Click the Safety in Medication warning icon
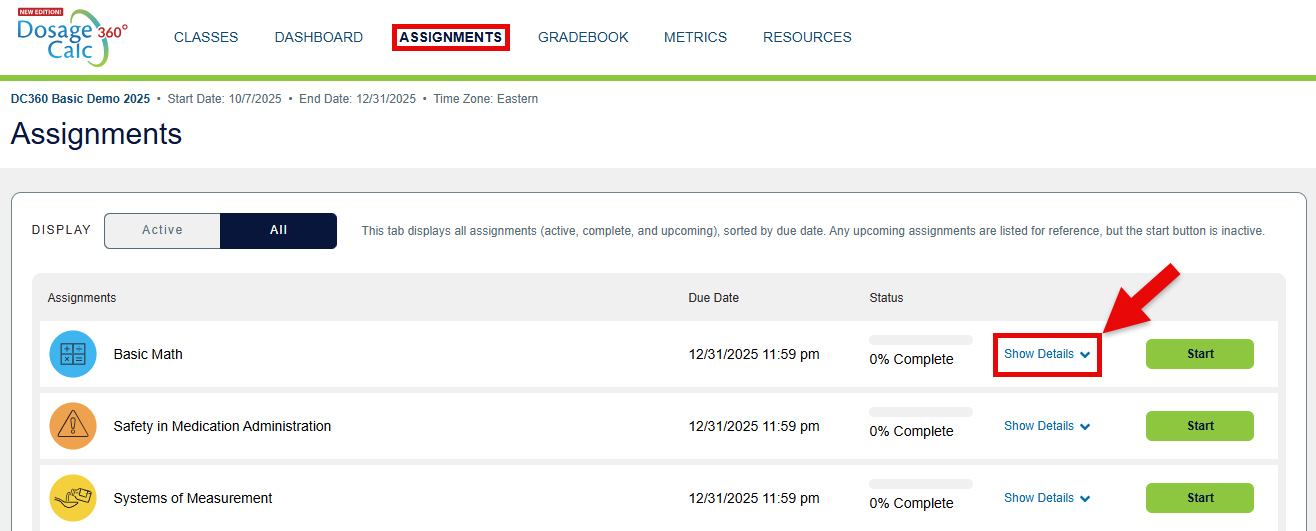The image size is (1316, 531). [73, 426]
